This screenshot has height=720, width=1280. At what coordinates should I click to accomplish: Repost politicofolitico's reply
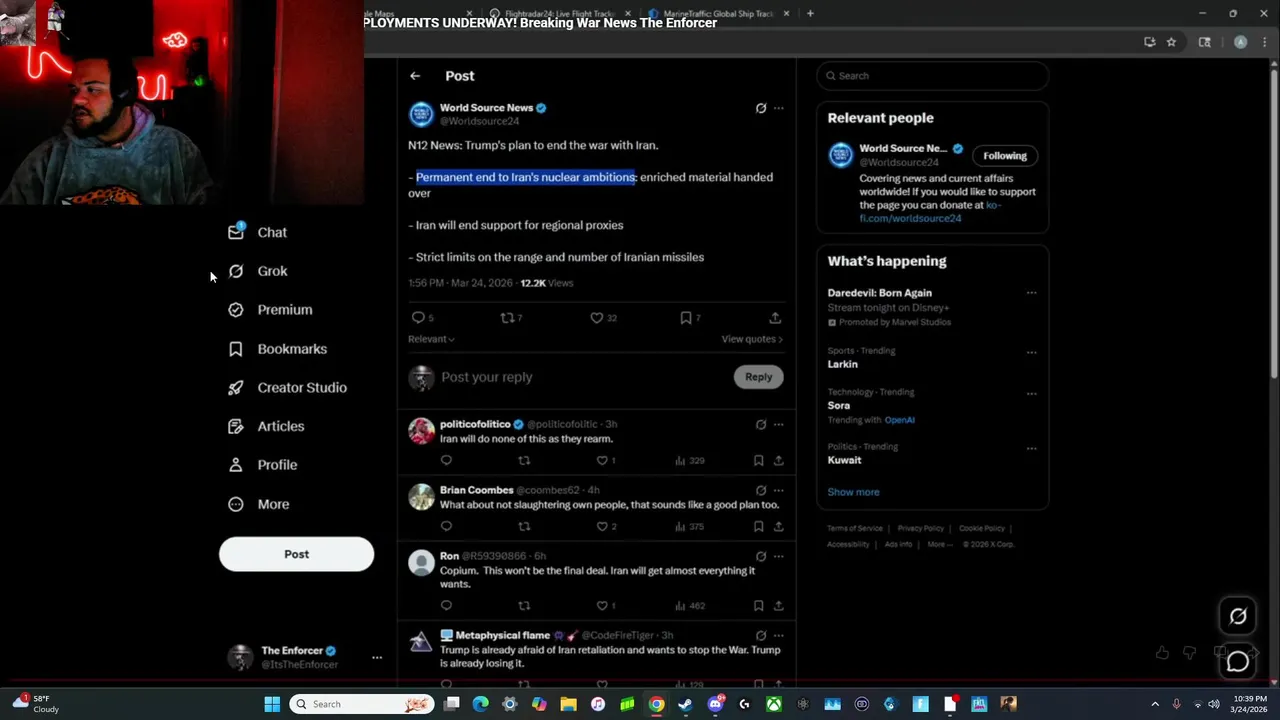point(524,461)
